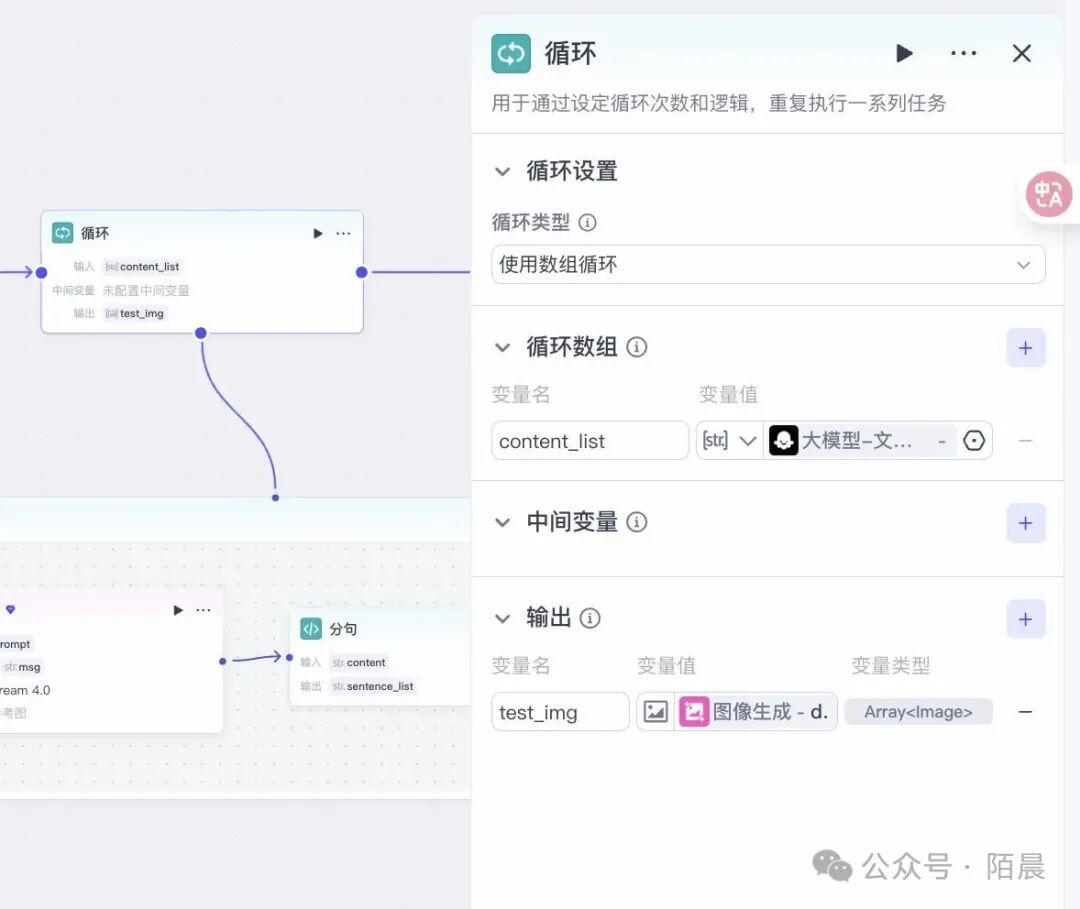Viewport: 1080px width, 909px height.
Task: Click the translate floating icon
Action: pos(1049,194)
